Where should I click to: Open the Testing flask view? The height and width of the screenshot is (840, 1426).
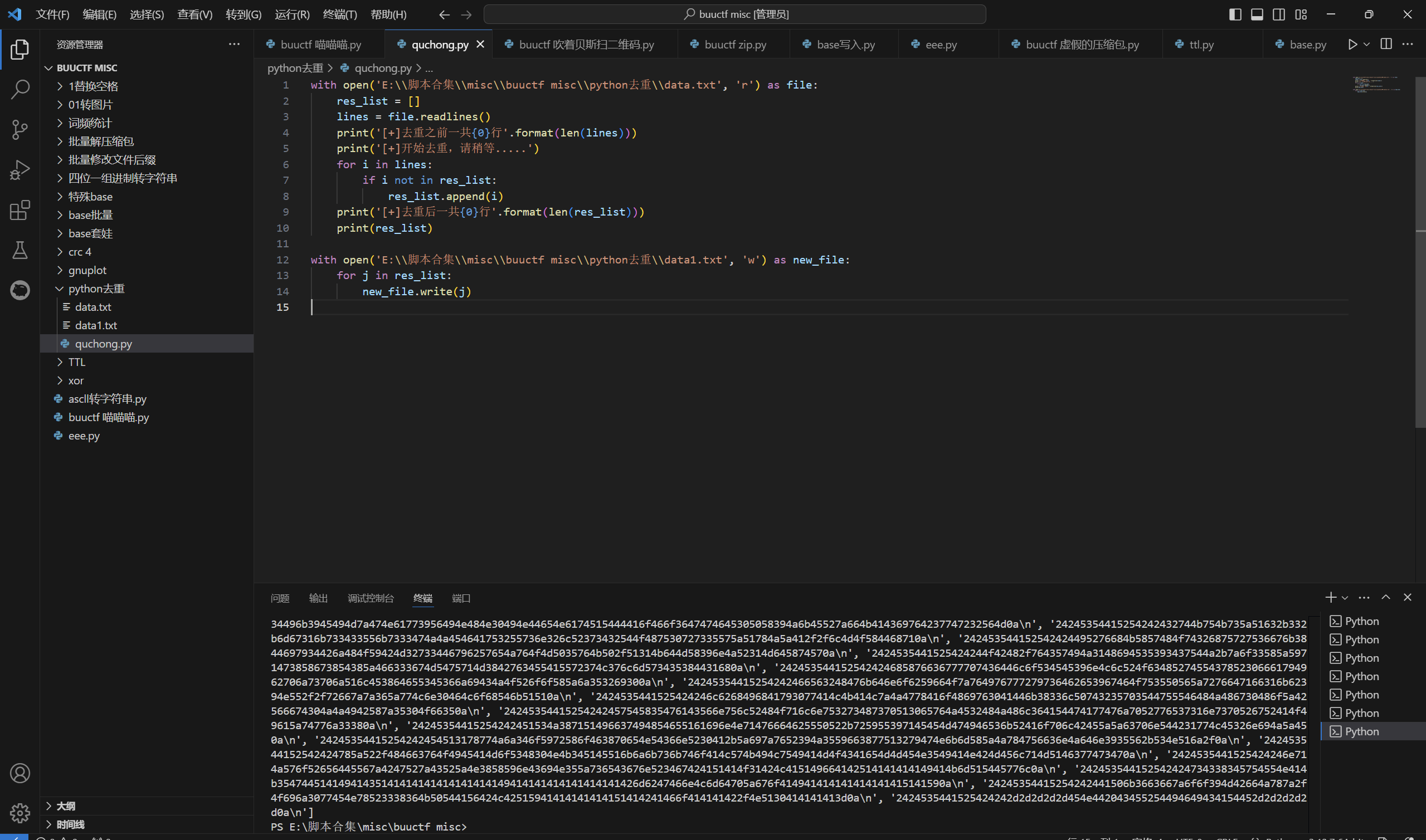tap(20, 250)
